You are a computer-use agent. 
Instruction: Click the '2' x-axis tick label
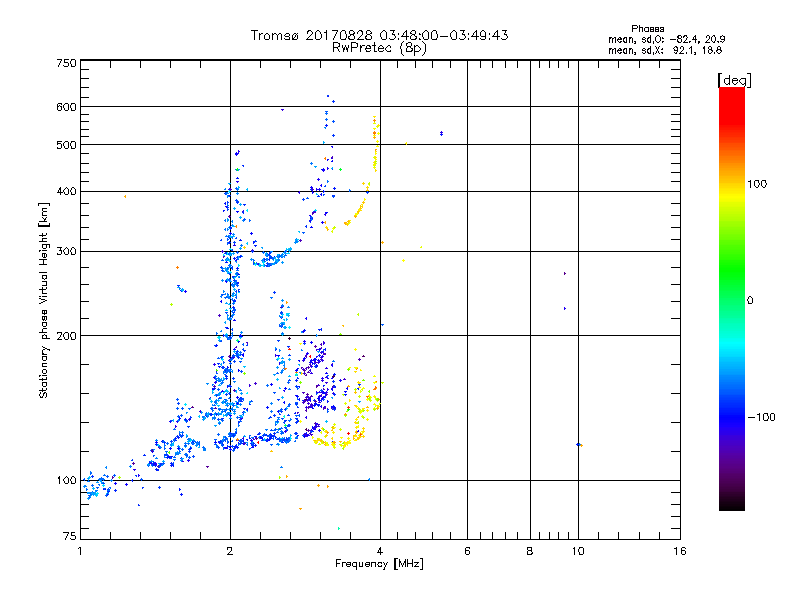(x=230, y=551)
